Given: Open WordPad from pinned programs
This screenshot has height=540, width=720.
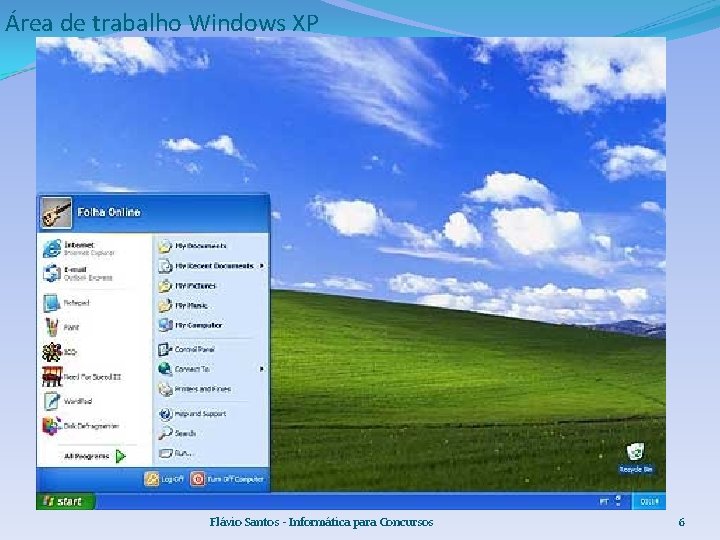Looking at the screenshot, I should click(68, 401).
